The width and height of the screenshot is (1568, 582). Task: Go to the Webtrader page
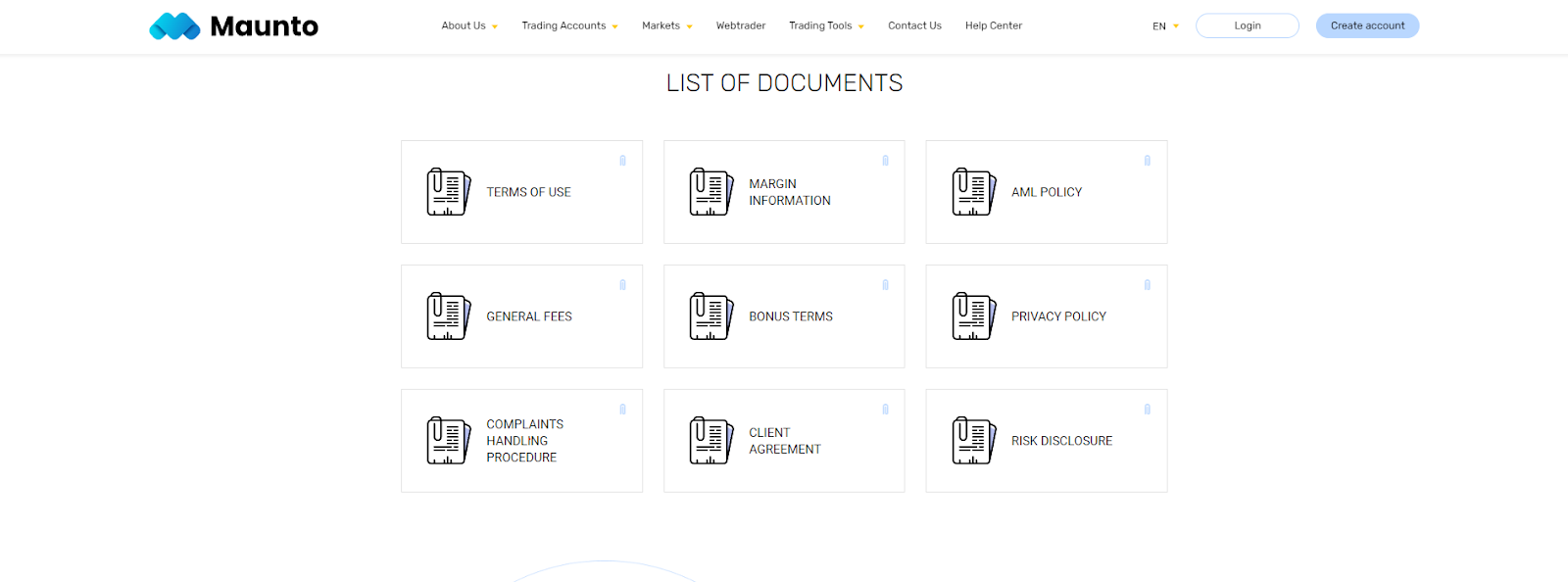pos(741,26)
